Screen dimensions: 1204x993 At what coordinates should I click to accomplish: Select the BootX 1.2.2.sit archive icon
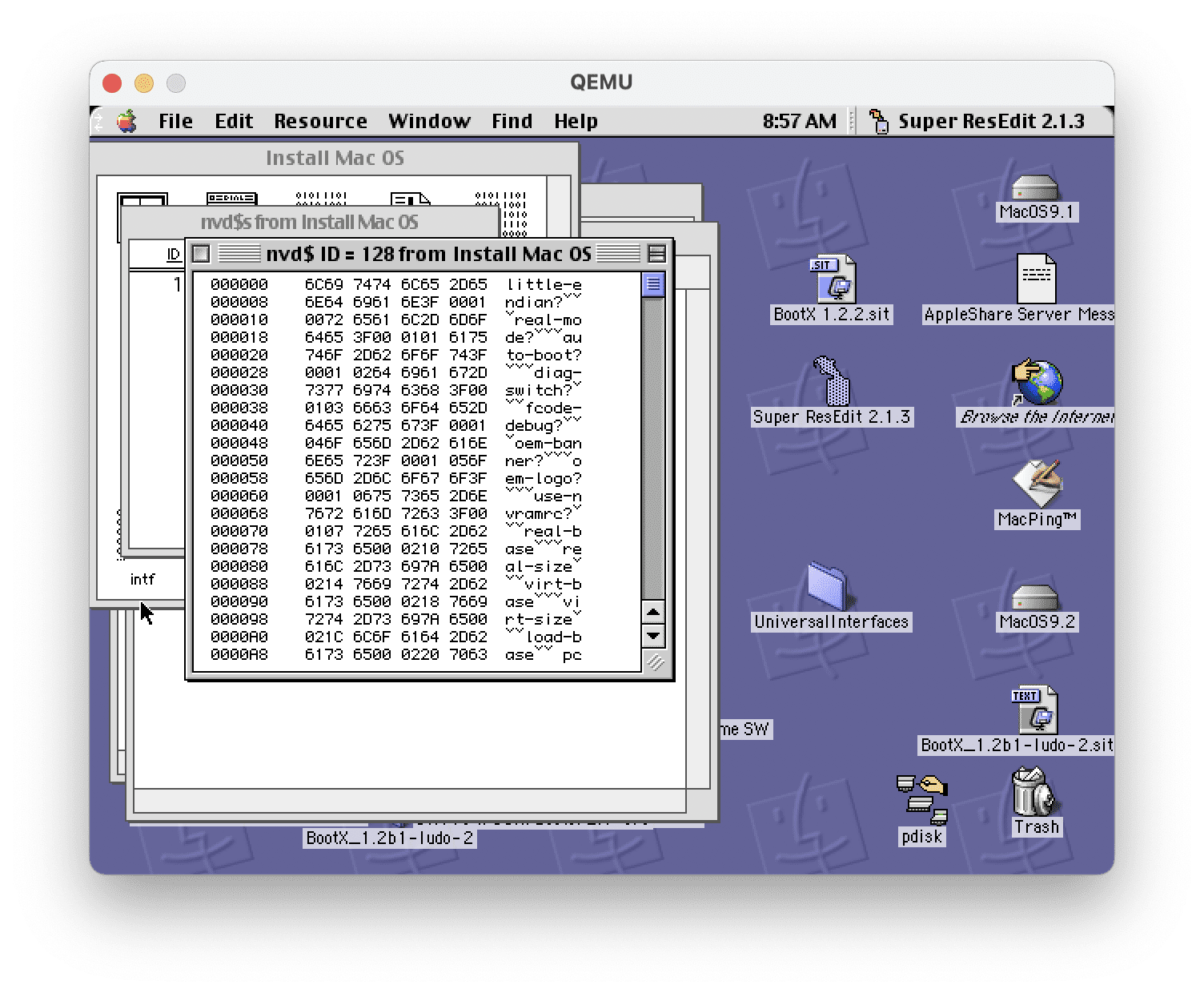(833, 279)
